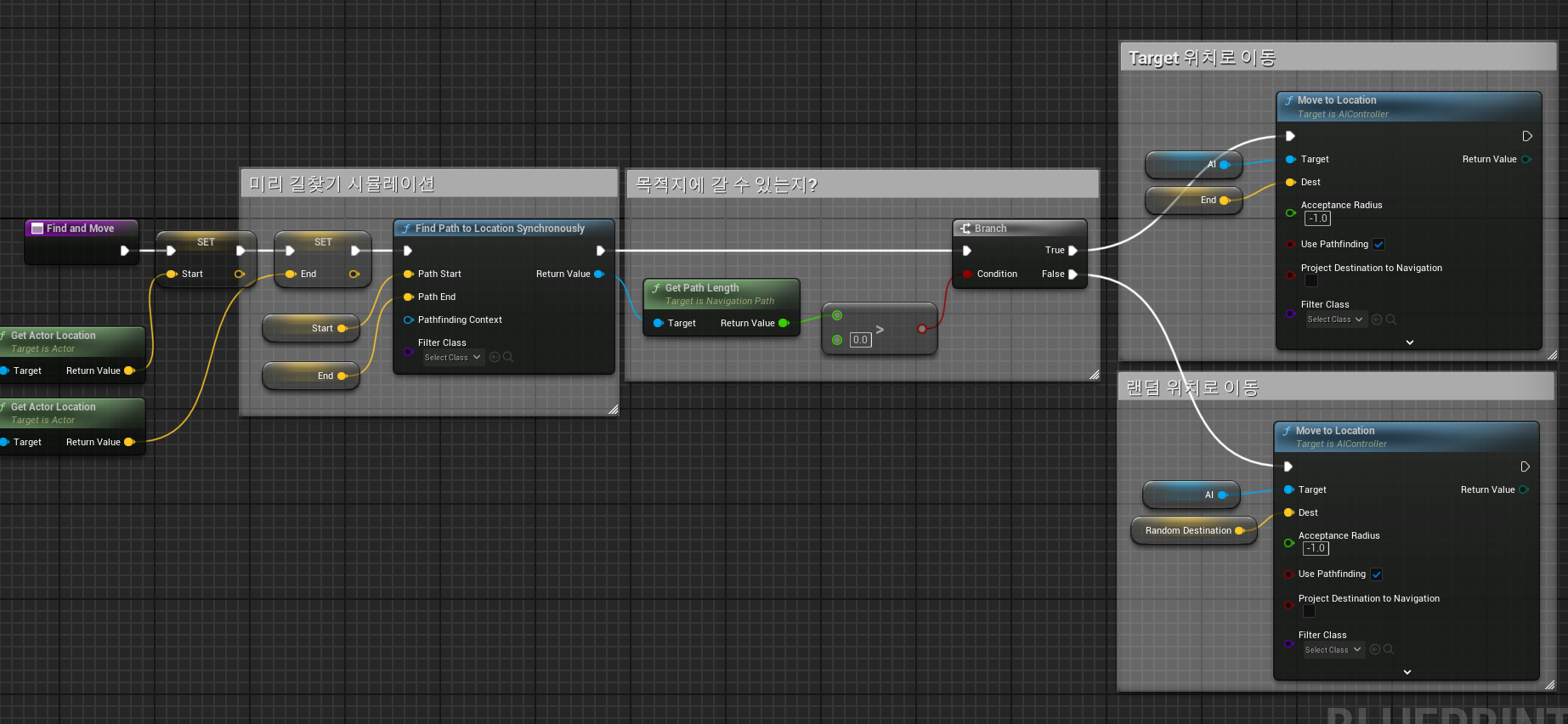Open Filter Class dropdown on Find Path node
This screenshot has height=724, width=1568.
click(453, 358)
